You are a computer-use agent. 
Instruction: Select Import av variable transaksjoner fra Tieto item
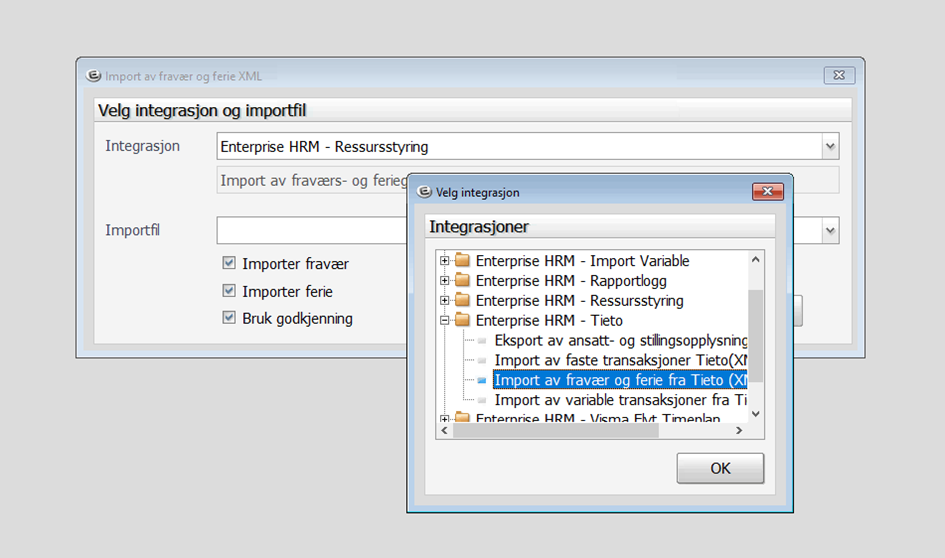(x=620, y=400)
